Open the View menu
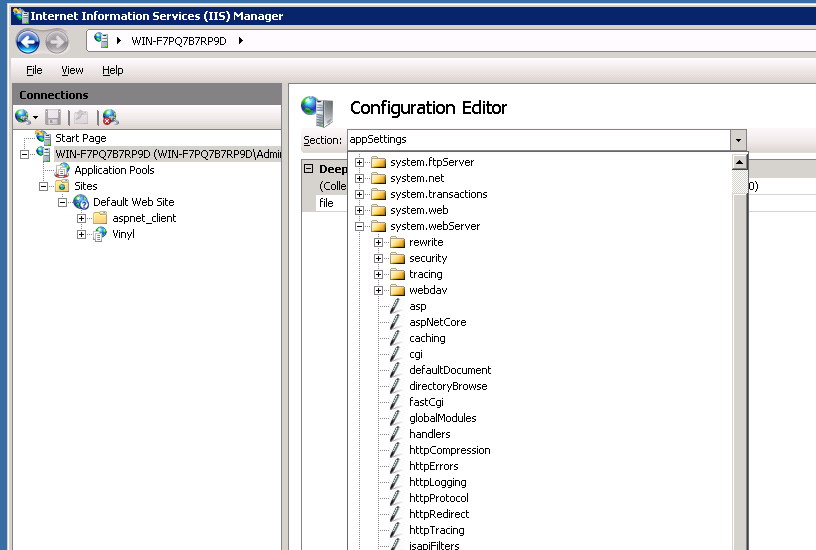This screenshot has width=816, height=550. (x=72, y=70)
